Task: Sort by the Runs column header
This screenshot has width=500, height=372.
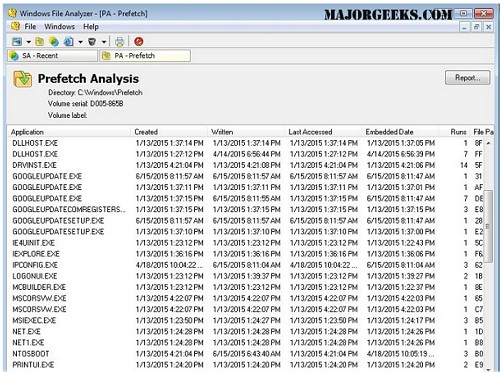Action: coord(454,132)
